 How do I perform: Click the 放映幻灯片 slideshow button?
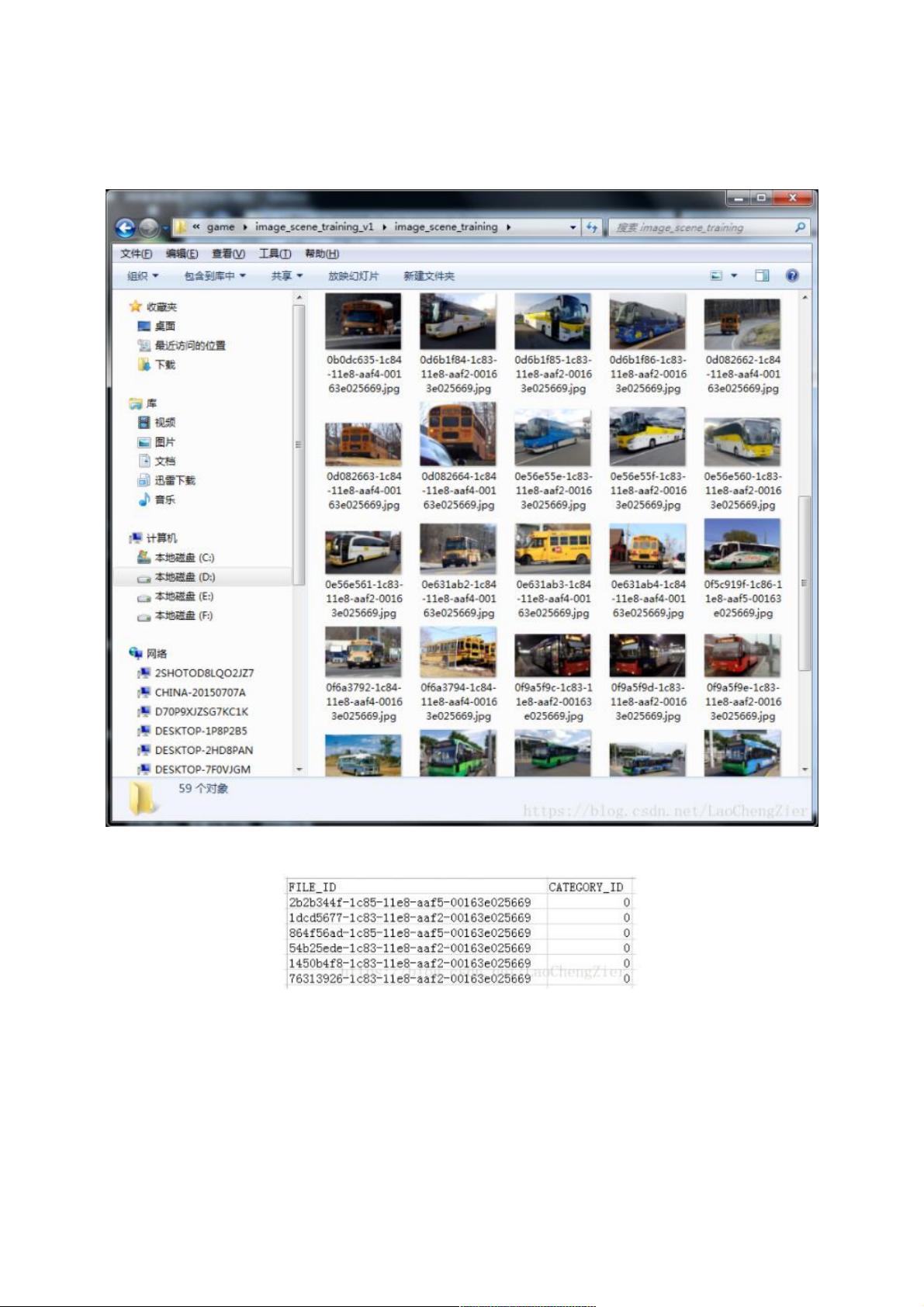click(x=353, y=276)
